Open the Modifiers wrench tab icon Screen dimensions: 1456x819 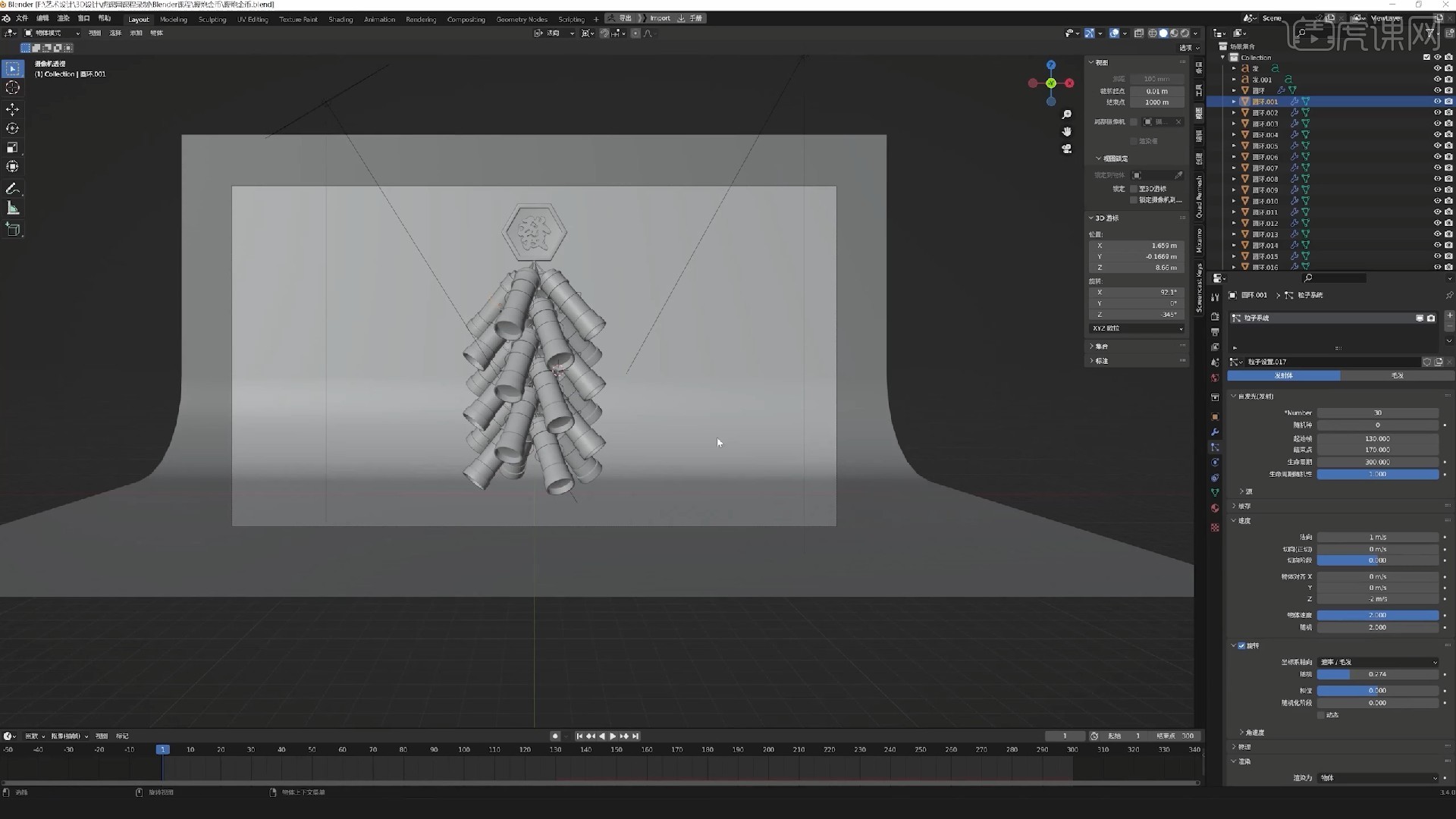point(1215,432)
